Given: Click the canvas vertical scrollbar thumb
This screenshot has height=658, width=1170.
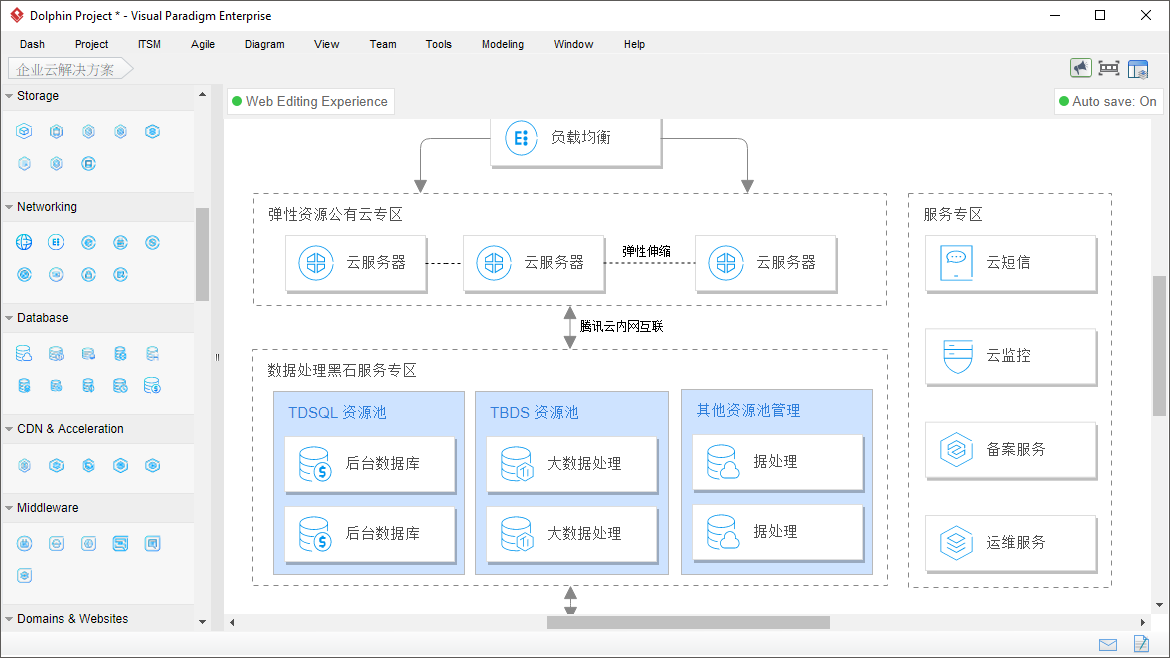Looking at the screenshot, I should click(x=1159, y=346).
